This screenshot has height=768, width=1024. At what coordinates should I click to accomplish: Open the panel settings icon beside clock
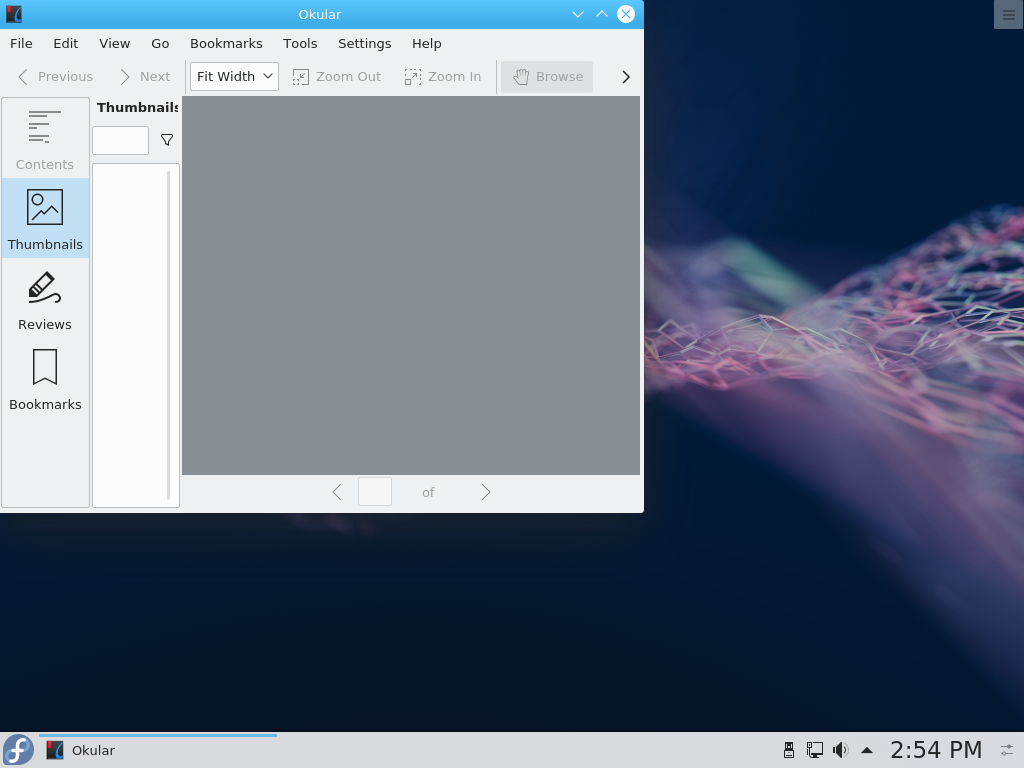tap(1008, 750)
